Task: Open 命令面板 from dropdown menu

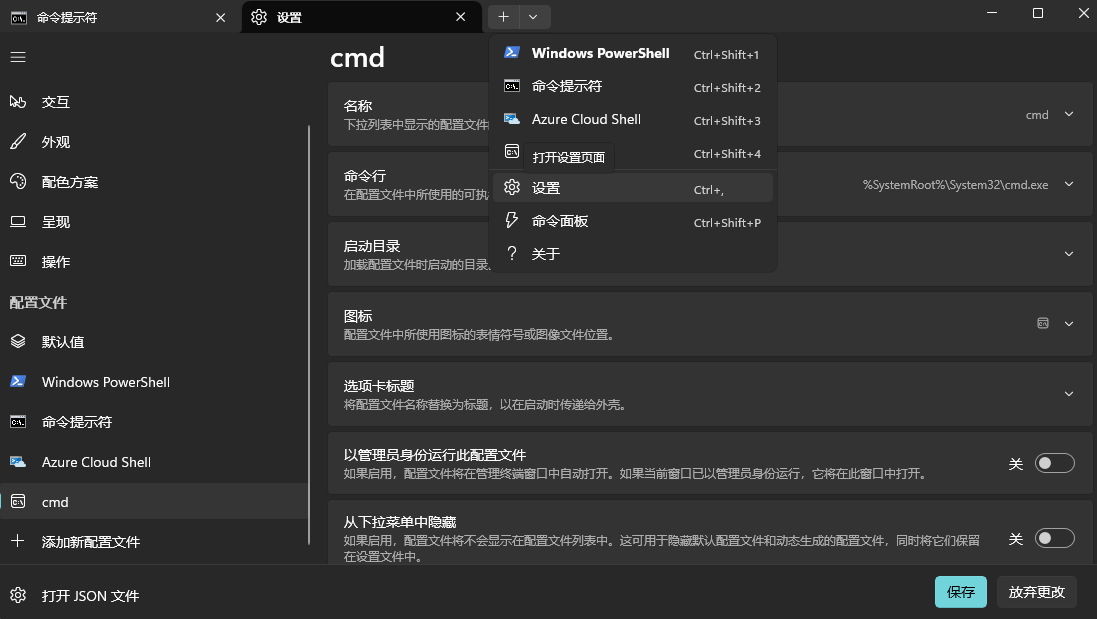Action: click(x=632, y=221)
